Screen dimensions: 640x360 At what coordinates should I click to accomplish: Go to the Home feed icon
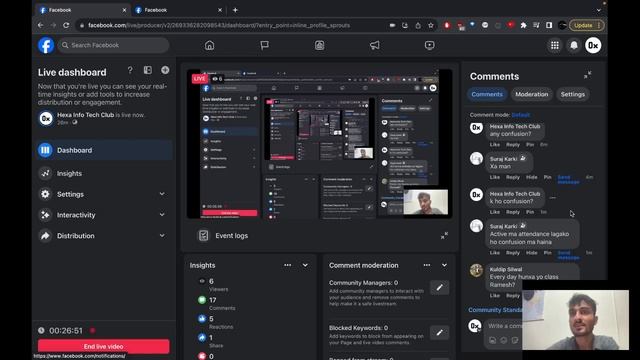point(209,45)
